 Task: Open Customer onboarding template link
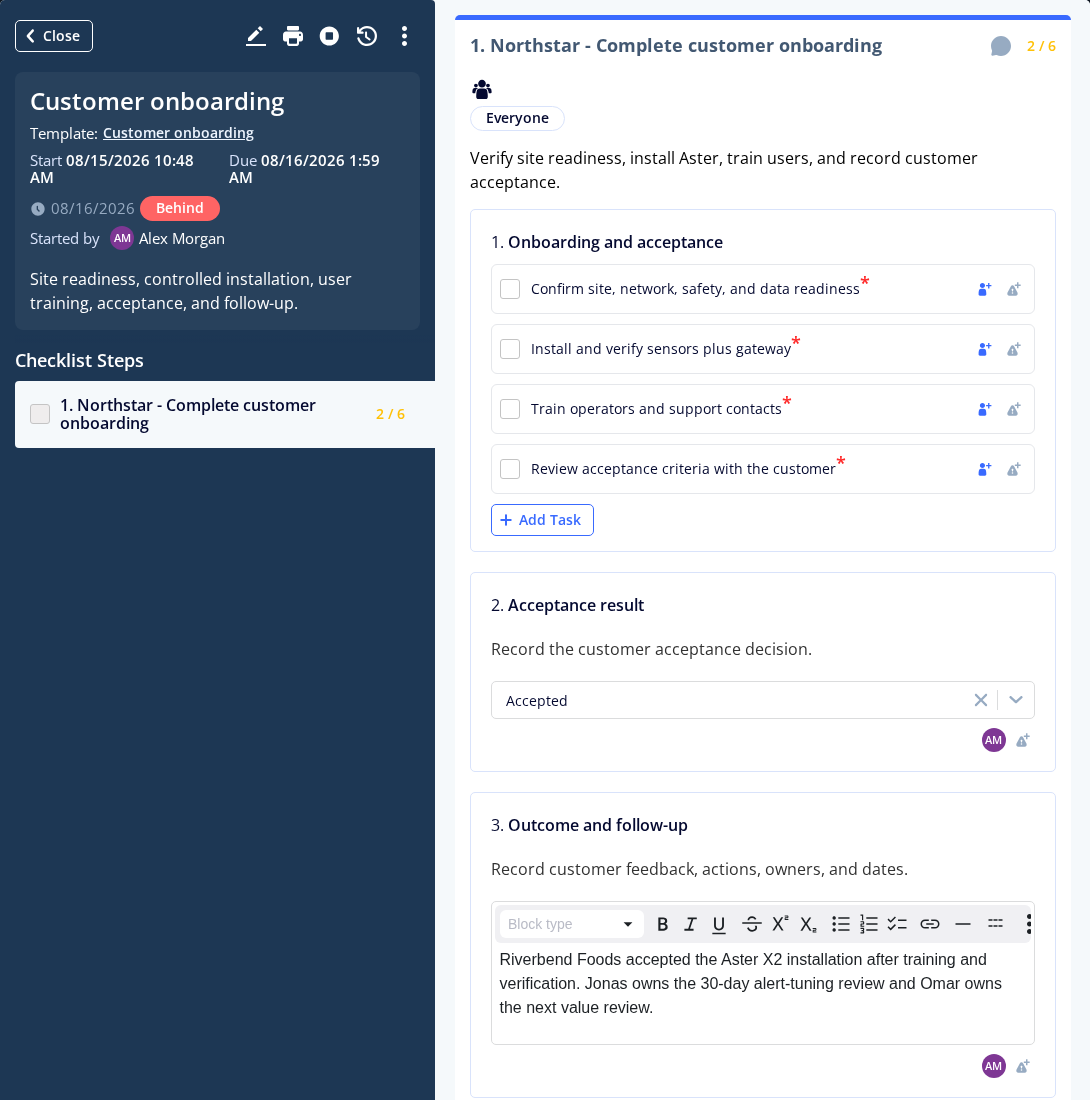tap(178, 133)
